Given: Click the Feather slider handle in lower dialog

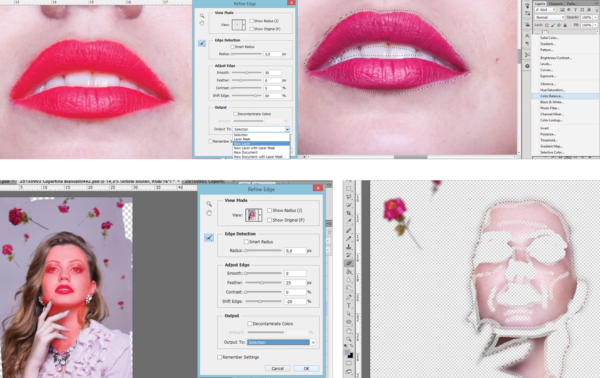Looking at the screenshot, I should [262, 283].
